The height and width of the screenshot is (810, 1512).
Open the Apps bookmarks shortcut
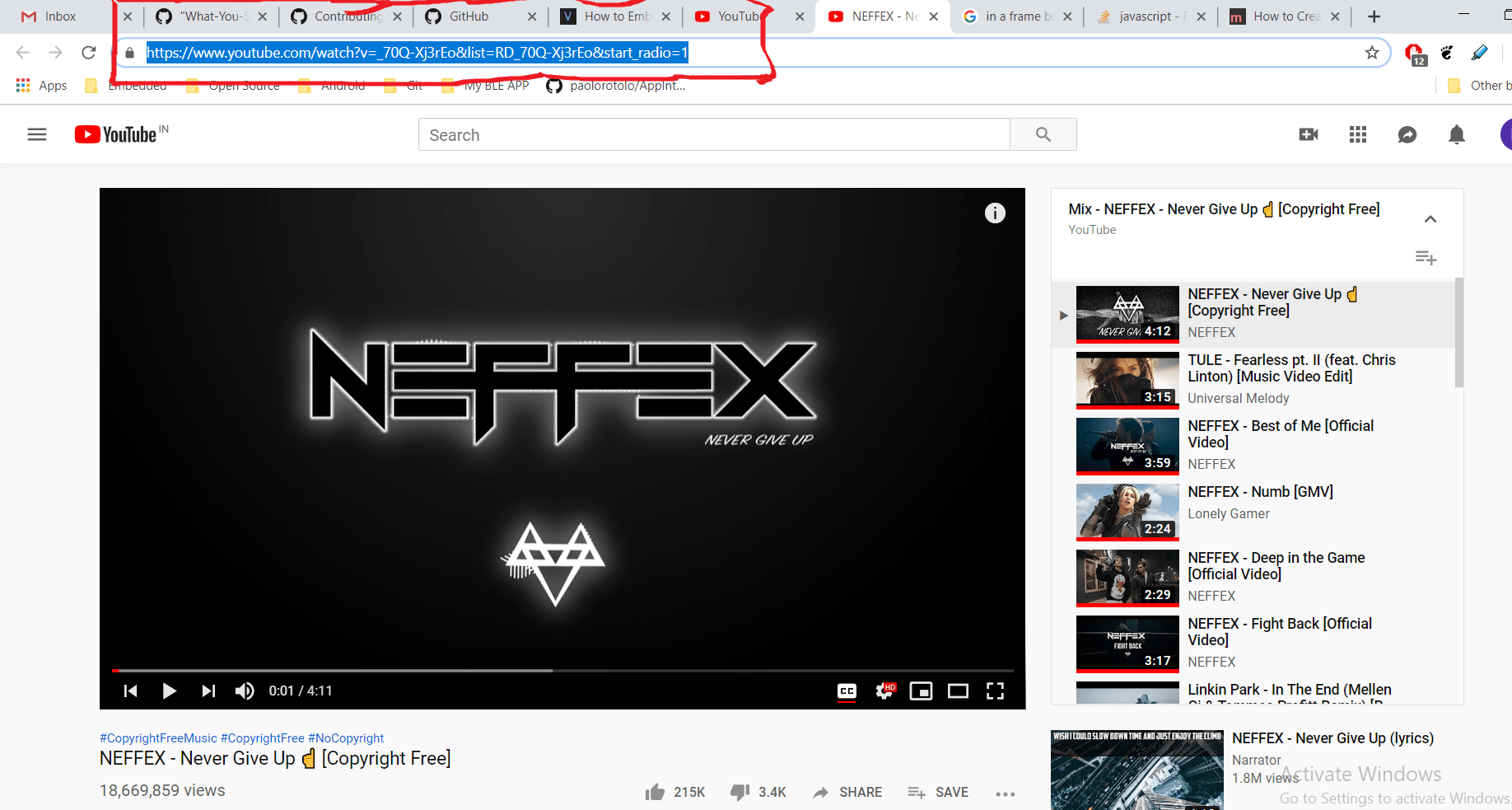click(41, 86)
